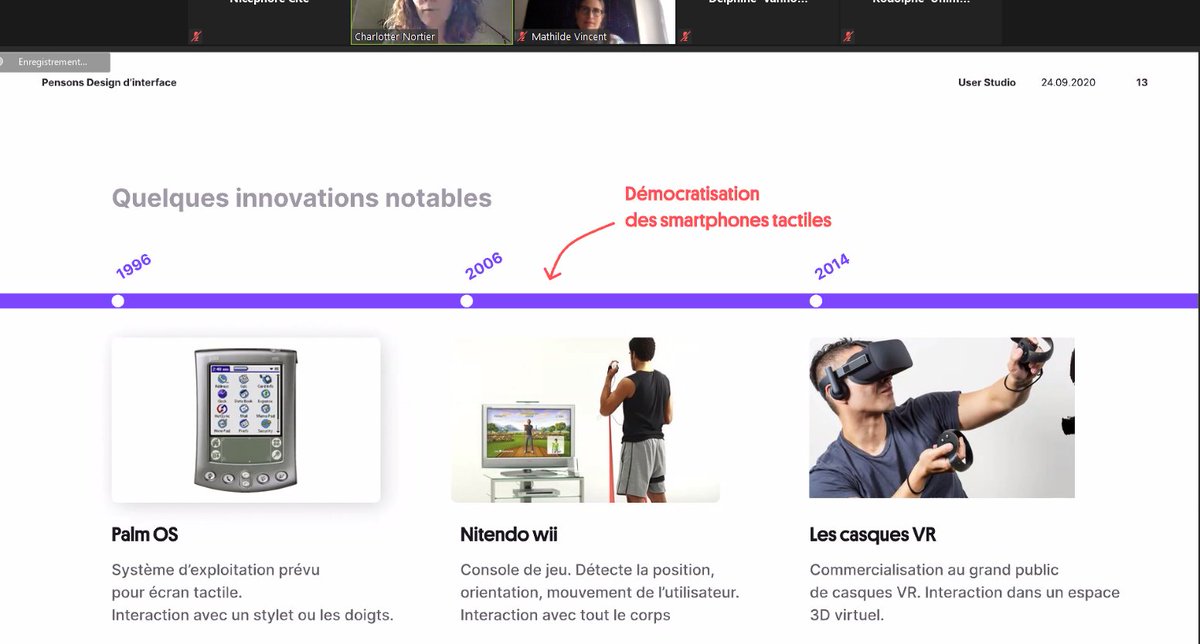Click the 'Les casques VR' heading
This screenshot has width=1200, height=644.
(x=873, y=535)
